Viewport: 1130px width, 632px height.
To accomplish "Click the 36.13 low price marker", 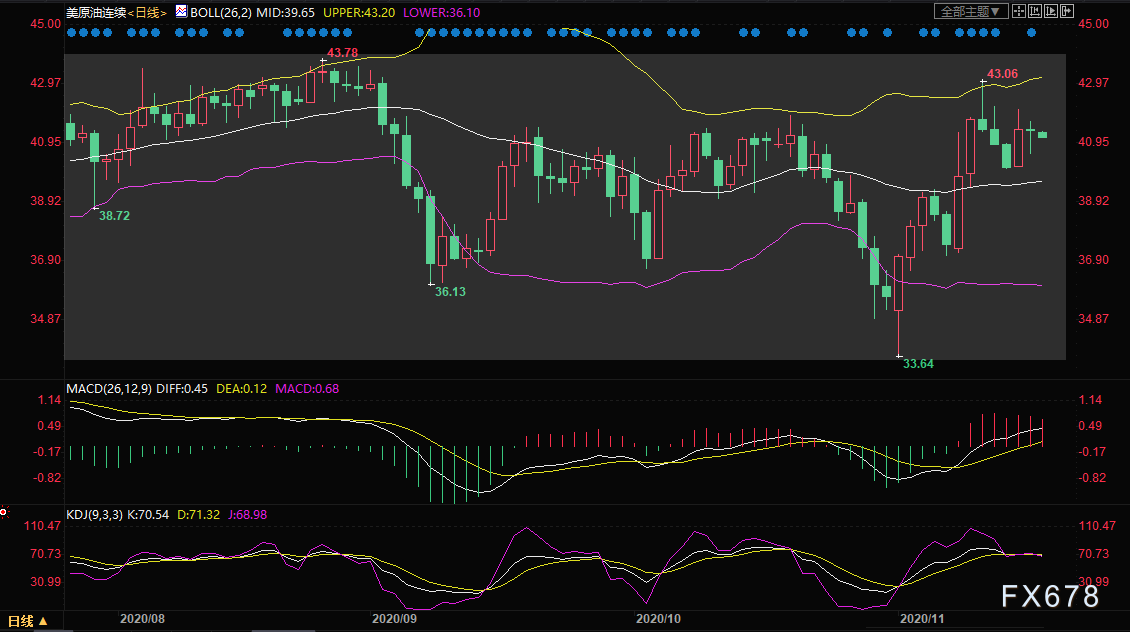I will tap(450, 292).
